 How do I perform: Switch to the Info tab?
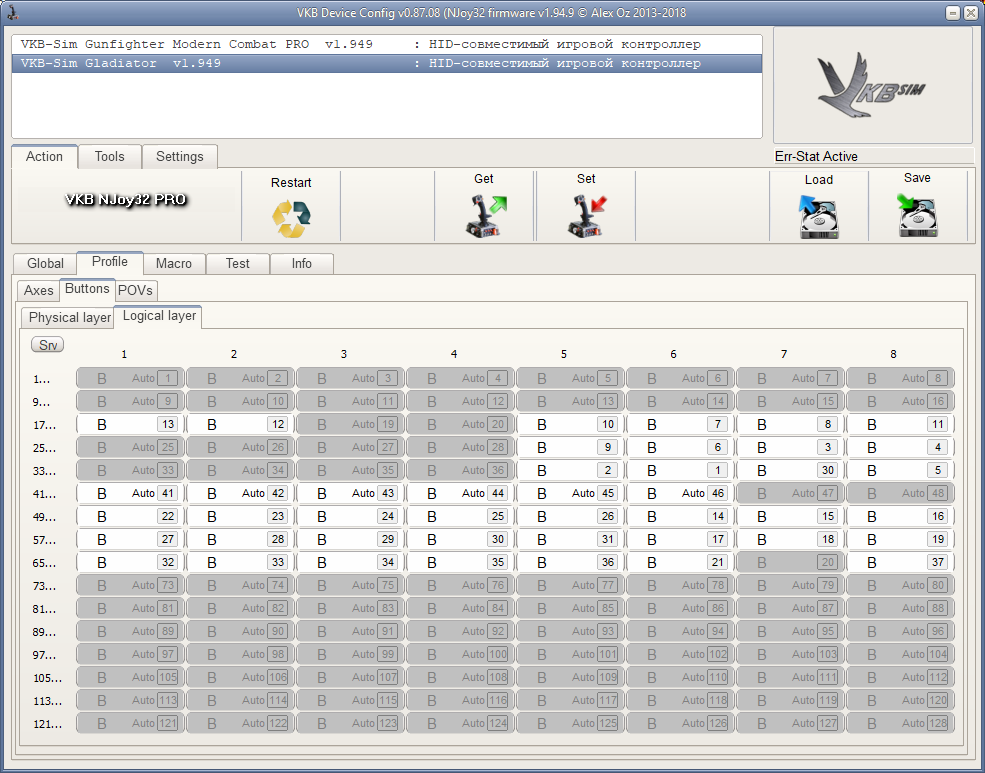302,263
